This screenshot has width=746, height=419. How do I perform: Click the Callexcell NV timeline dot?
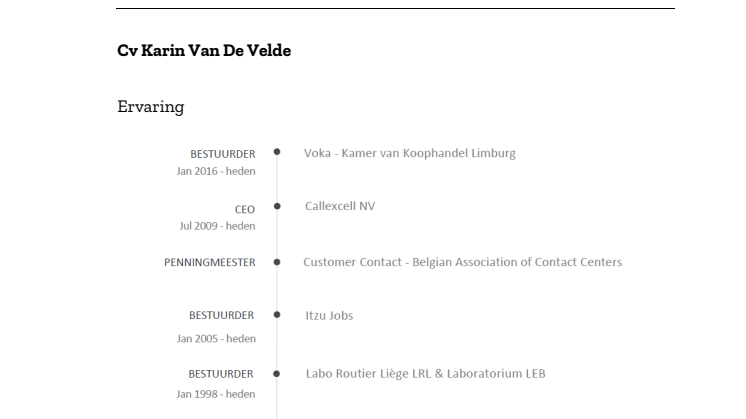(x=277, y=206)
